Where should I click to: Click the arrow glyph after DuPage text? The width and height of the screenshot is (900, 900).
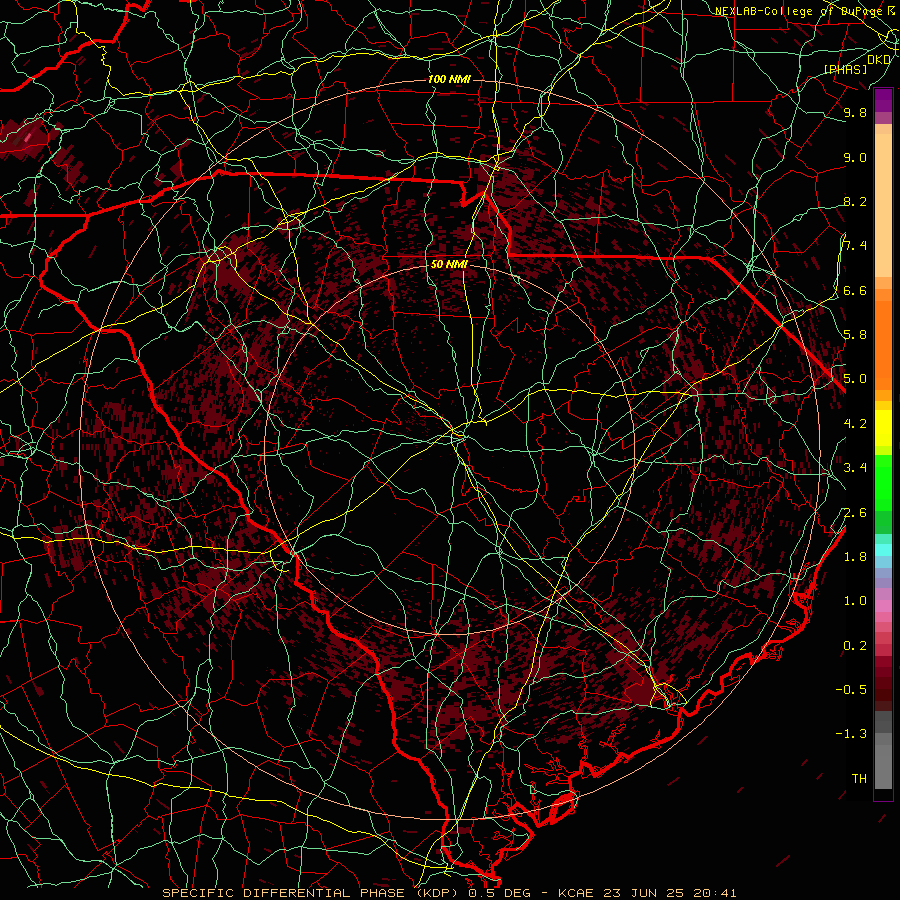(x=891, y=11)
